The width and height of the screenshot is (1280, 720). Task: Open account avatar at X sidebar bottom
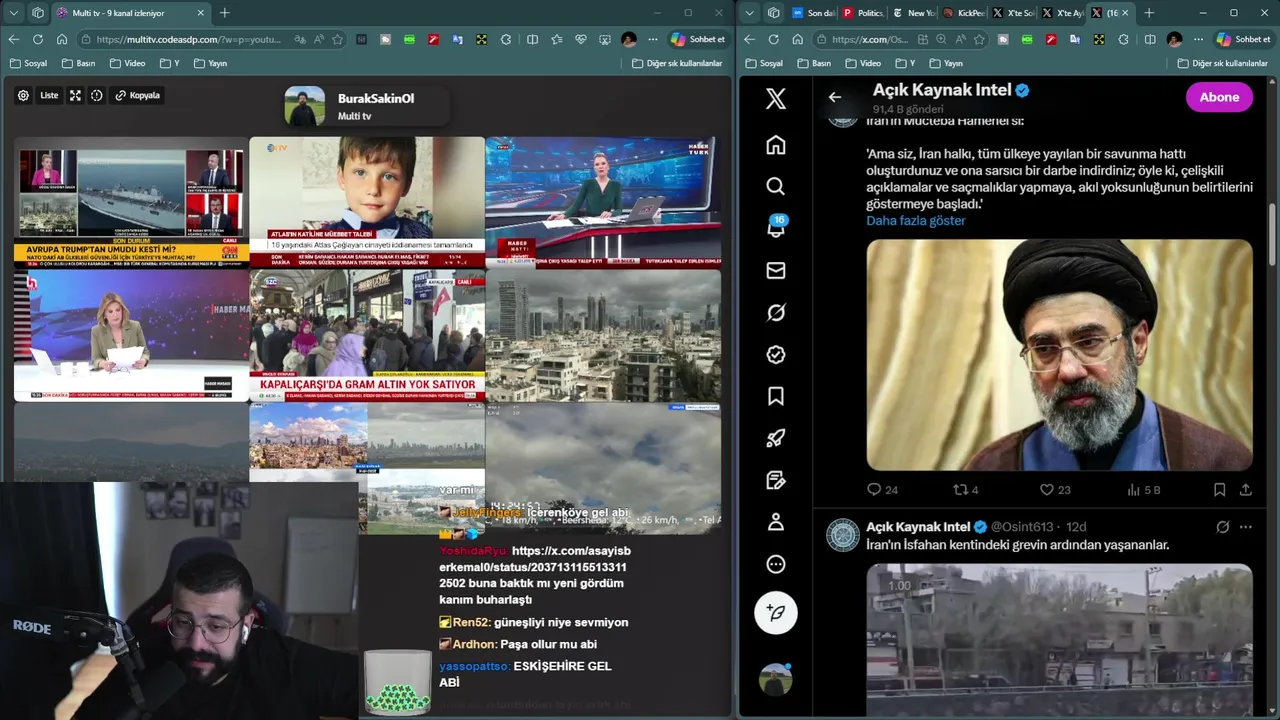click(x=776, y=680)
